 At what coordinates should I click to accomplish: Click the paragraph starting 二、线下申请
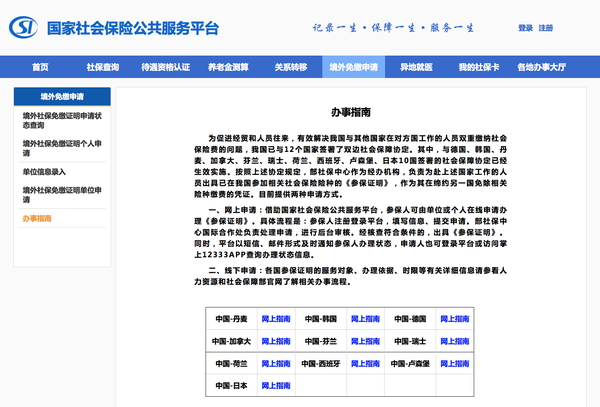coord(351,276)
